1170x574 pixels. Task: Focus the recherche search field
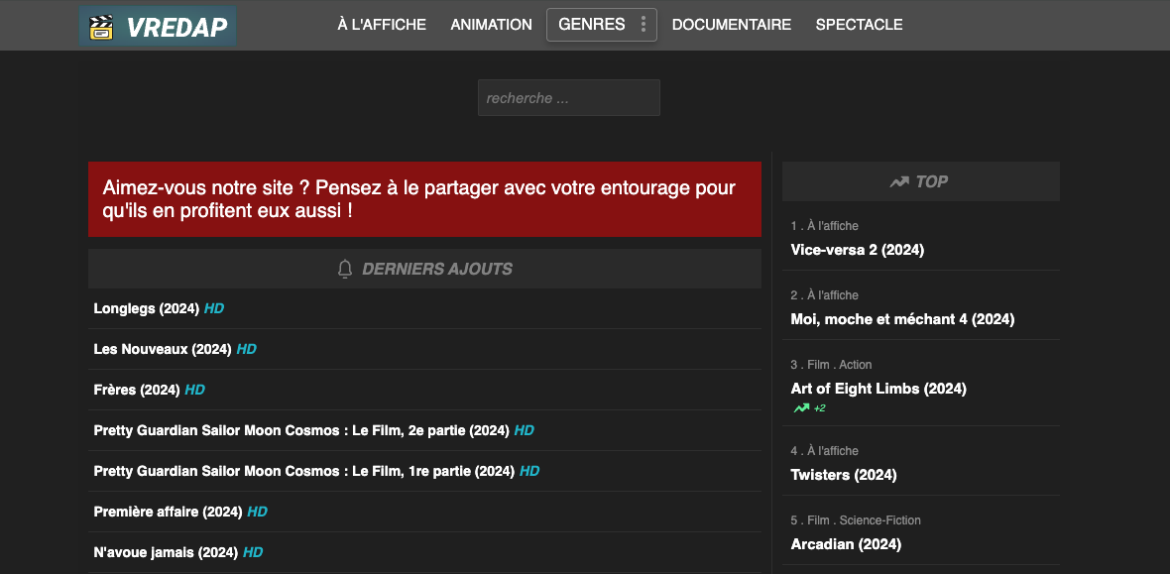[x=568, y=98]
